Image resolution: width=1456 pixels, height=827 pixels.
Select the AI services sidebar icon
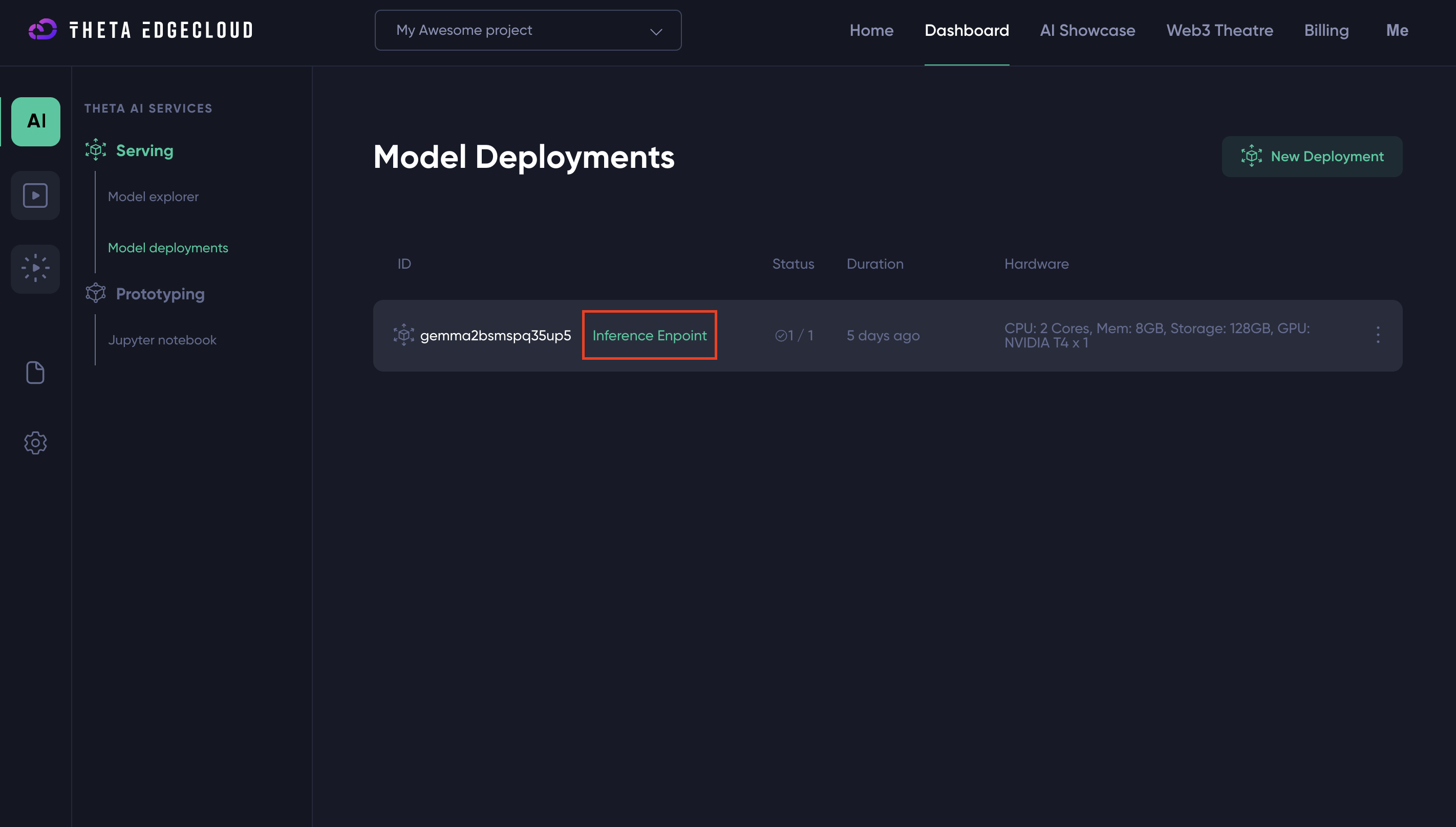[x=36, y=122]
